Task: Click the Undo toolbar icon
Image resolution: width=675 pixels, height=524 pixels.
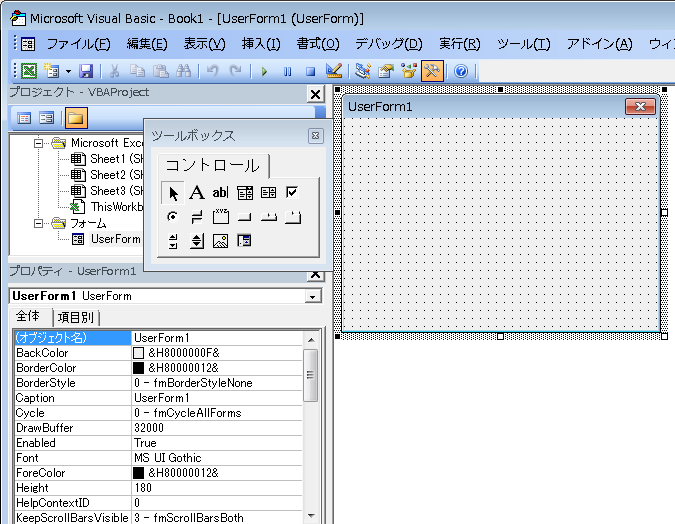Action: tap(212, 71)
